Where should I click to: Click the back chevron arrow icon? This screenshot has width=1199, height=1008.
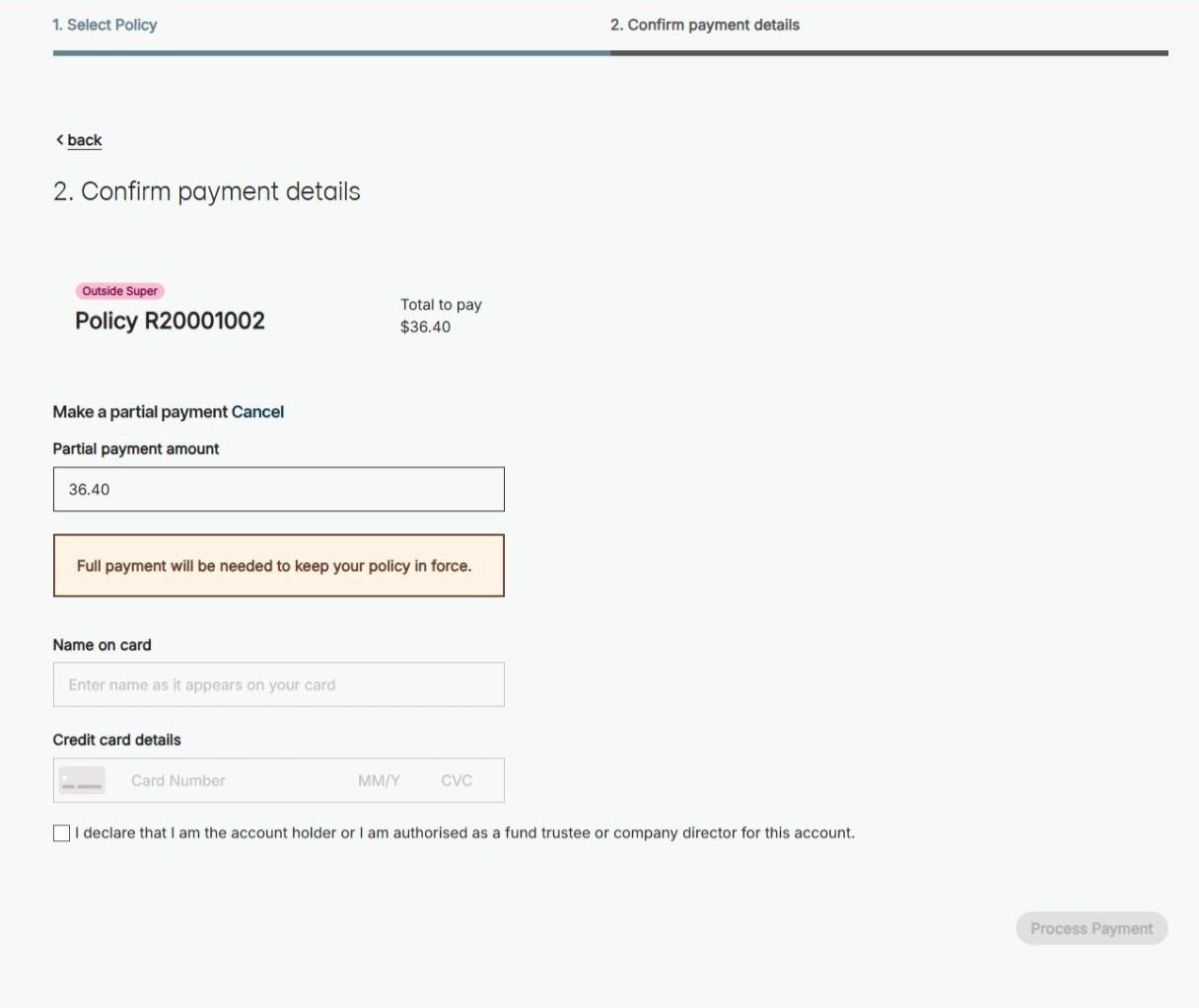point(59,140)
